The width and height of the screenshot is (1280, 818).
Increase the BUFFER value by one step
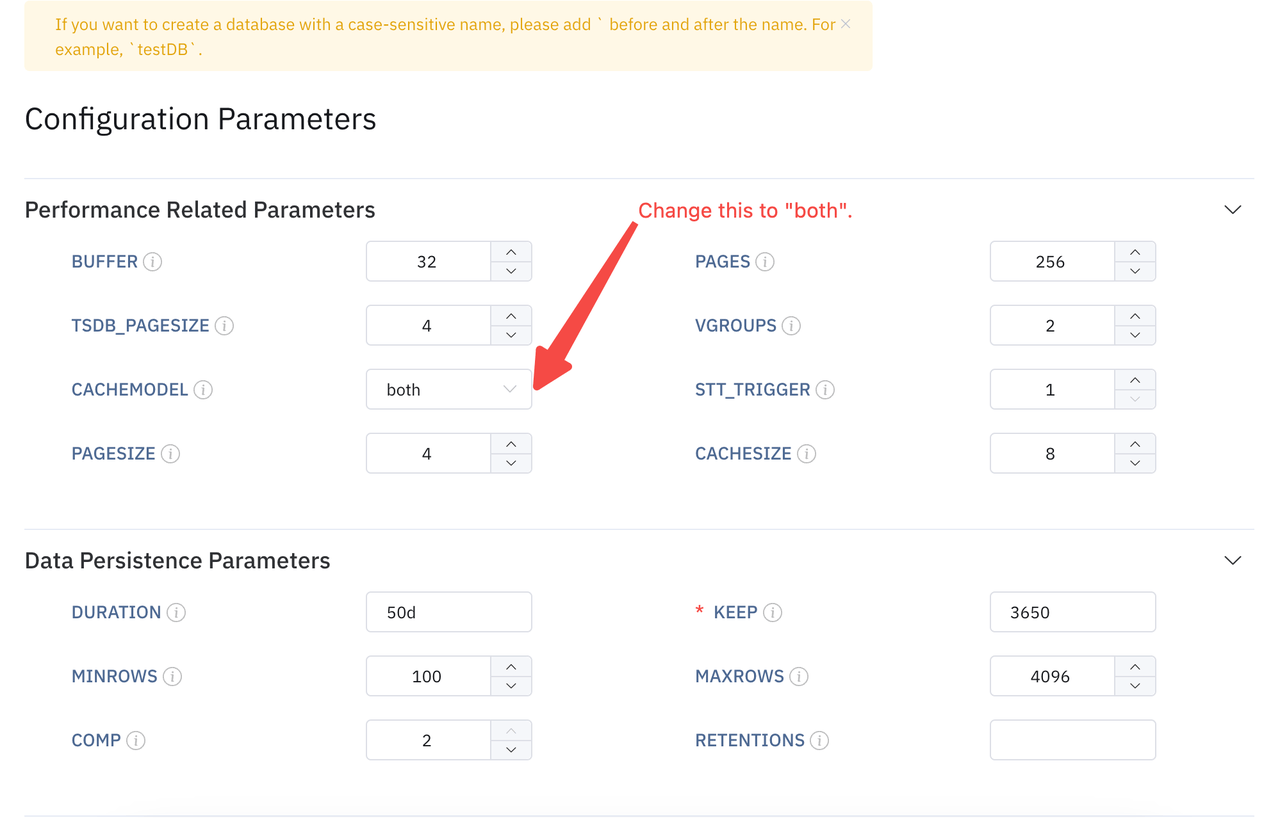tap(511, 252)
